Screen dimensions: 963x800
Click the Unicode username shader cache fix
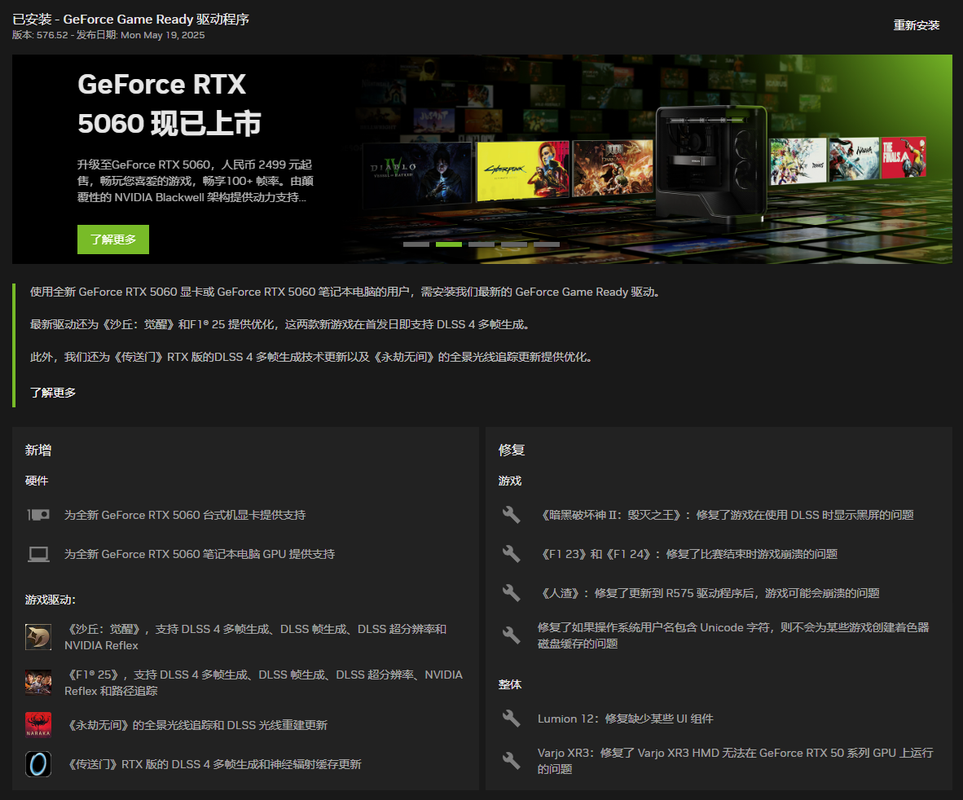733,635
